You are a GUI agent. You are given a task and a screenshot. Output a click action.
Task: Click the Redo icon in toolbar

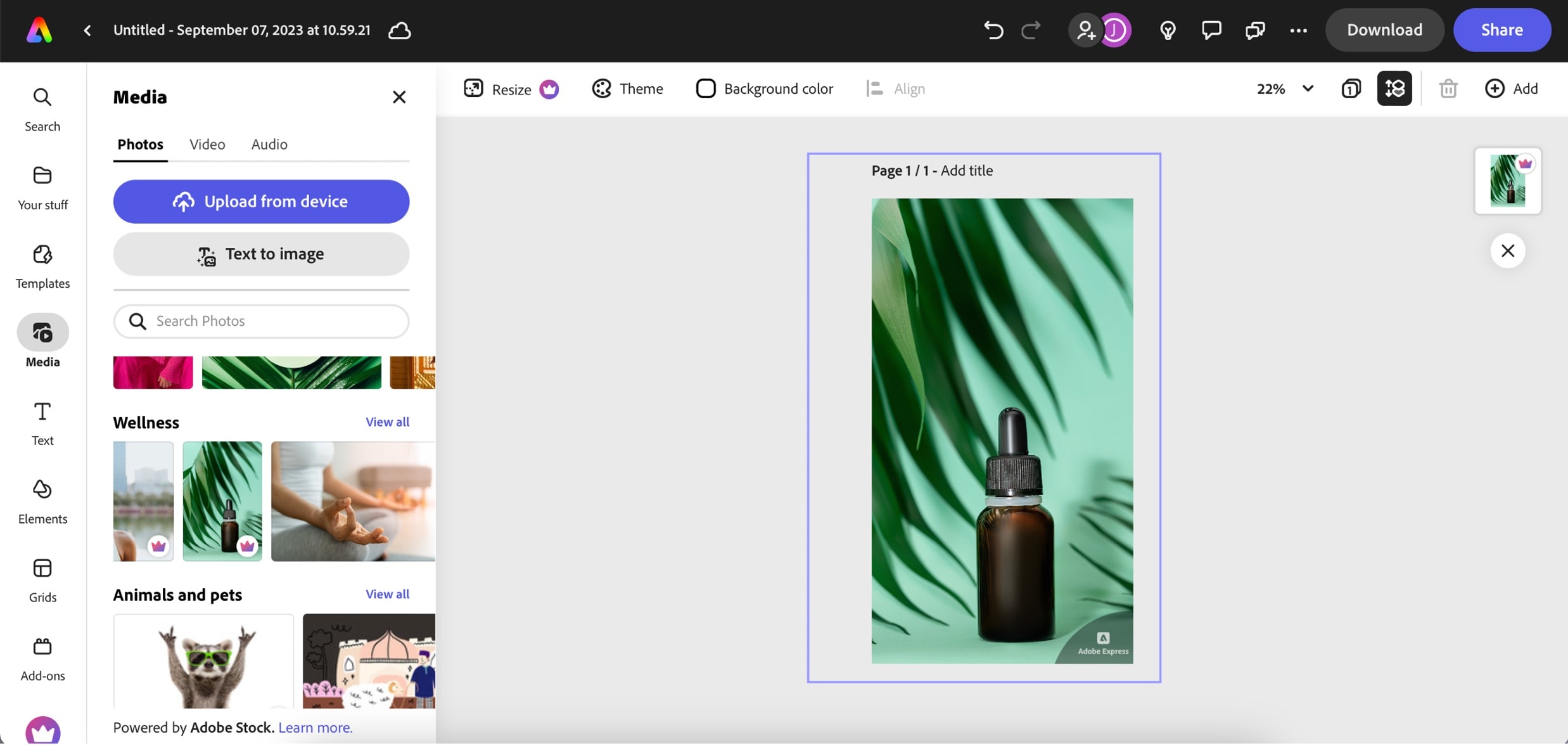click(x=1029, y=29)
